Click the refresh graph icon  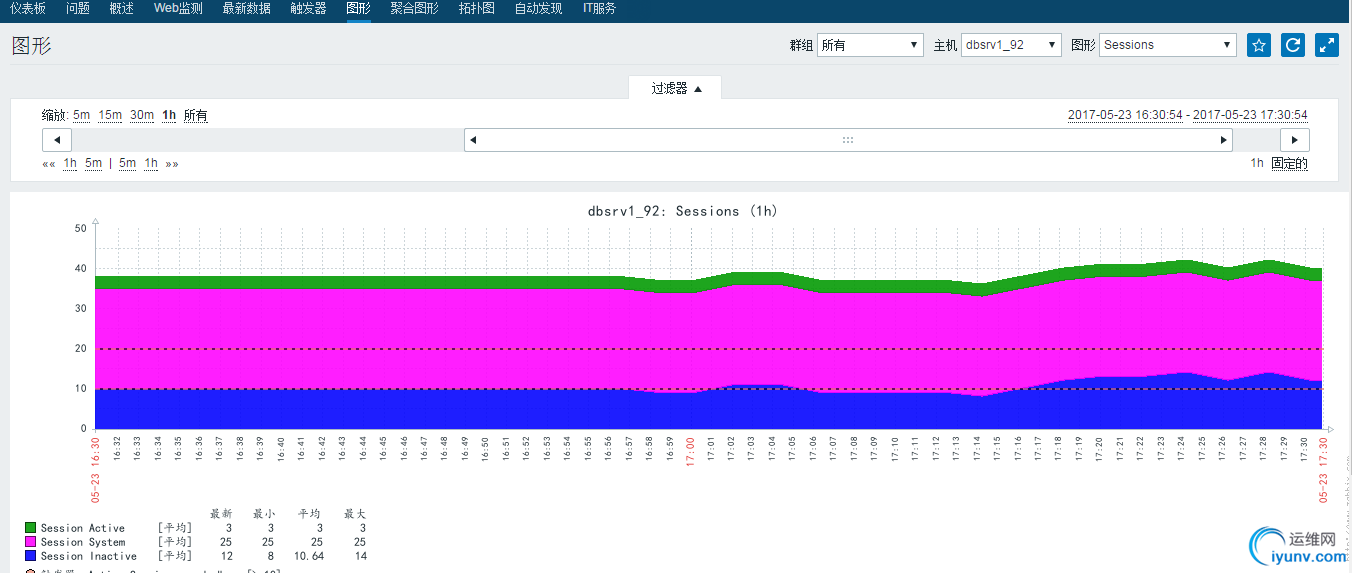(x=1293, y=45)
